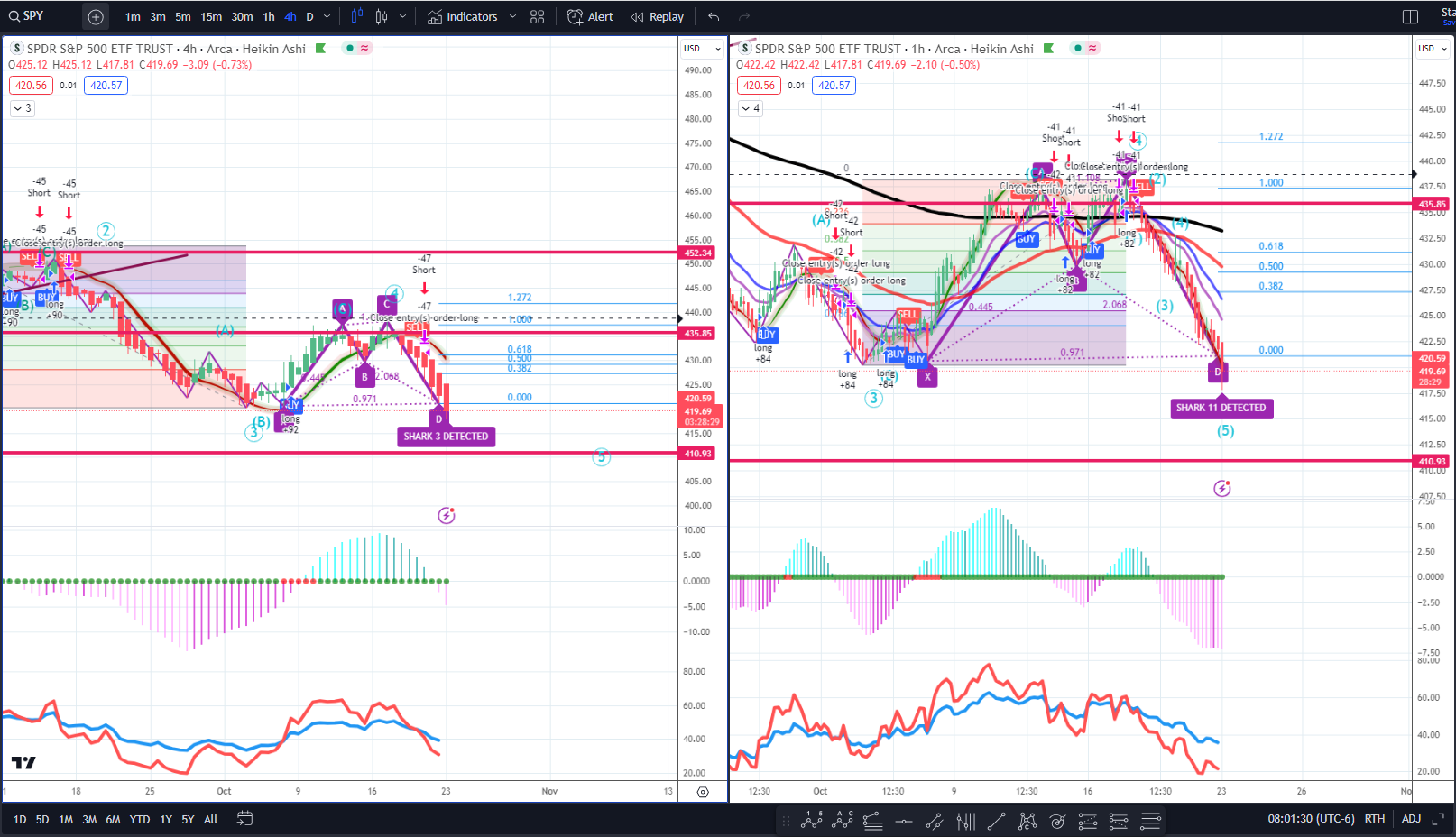Click the 420.57 buy button on right chart
Viewport: 1456px width, 837px height.
pos(834,86)
